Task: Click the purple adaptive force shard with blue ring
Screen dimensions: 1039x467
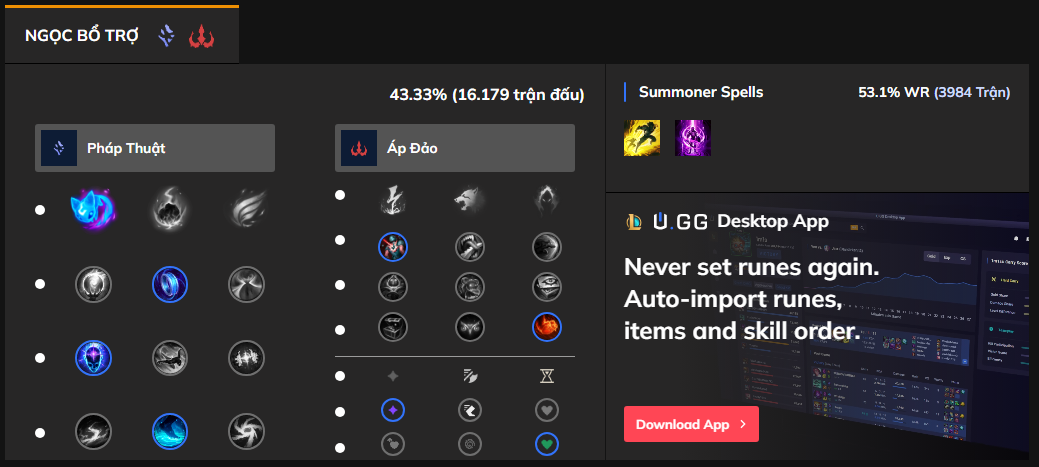Action: click(x=393, y=409)
